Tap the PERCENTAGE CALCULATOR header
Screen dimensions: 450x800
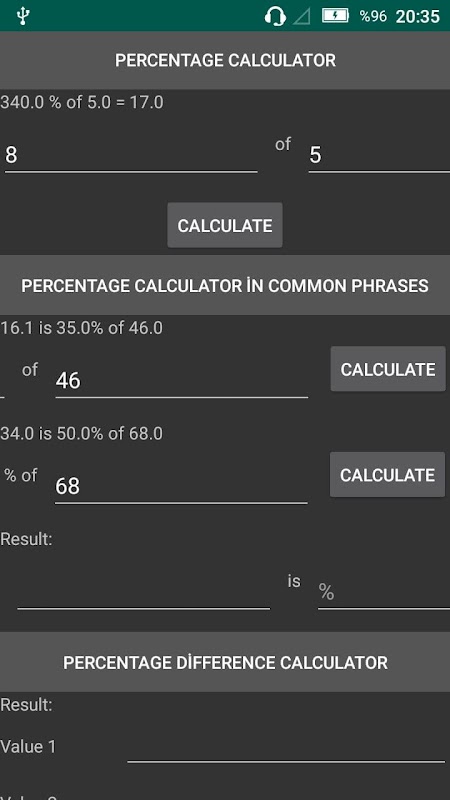[x=225, y=60]
